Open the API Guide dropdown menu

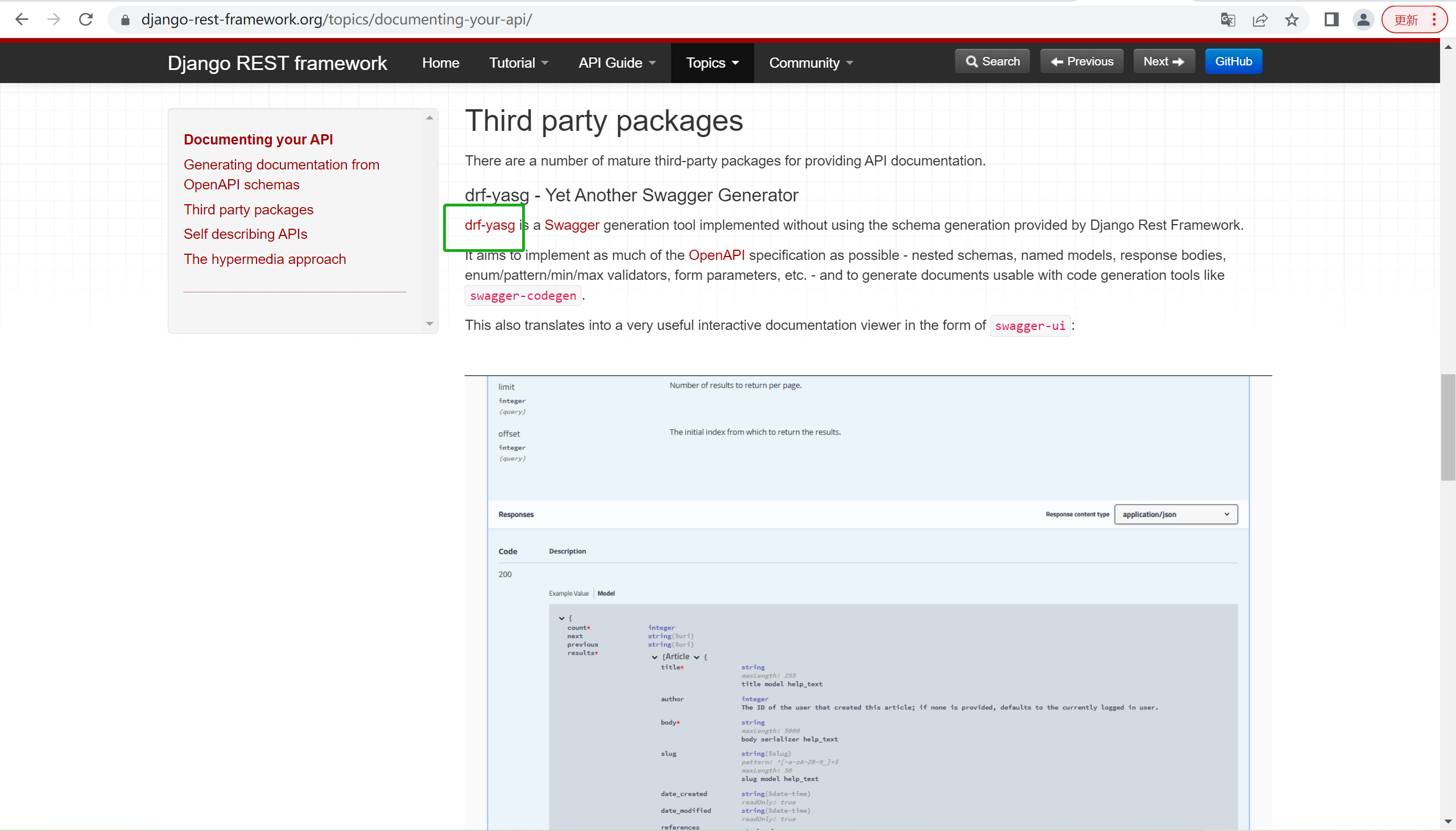(617, 63)
